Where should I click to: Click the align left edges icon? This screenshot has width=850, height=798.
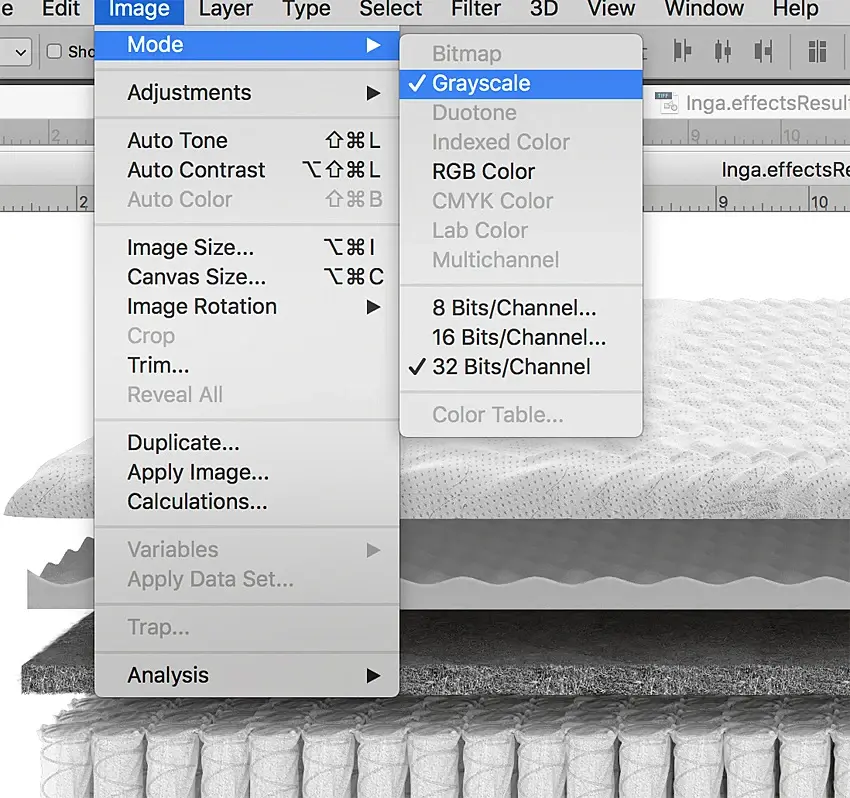(x=682, y=52)
